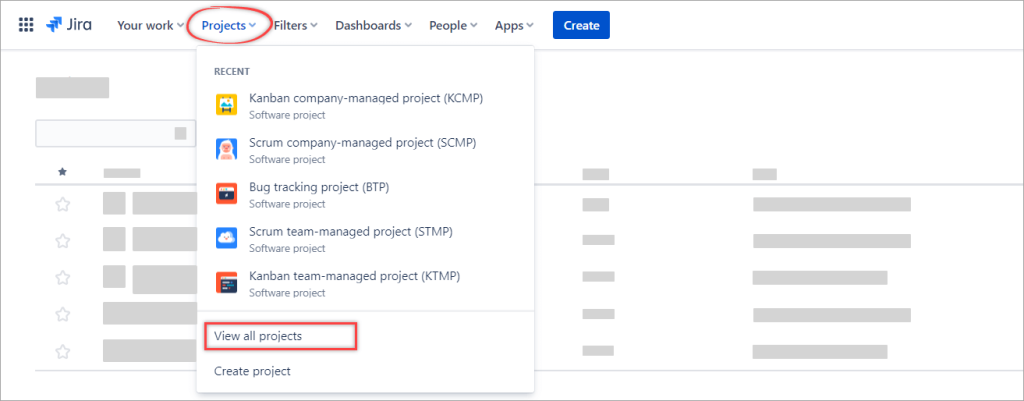Open the Dashboards dropdown
The width and height of the screenshot is (1024, 401).
[x=374, y=25]
